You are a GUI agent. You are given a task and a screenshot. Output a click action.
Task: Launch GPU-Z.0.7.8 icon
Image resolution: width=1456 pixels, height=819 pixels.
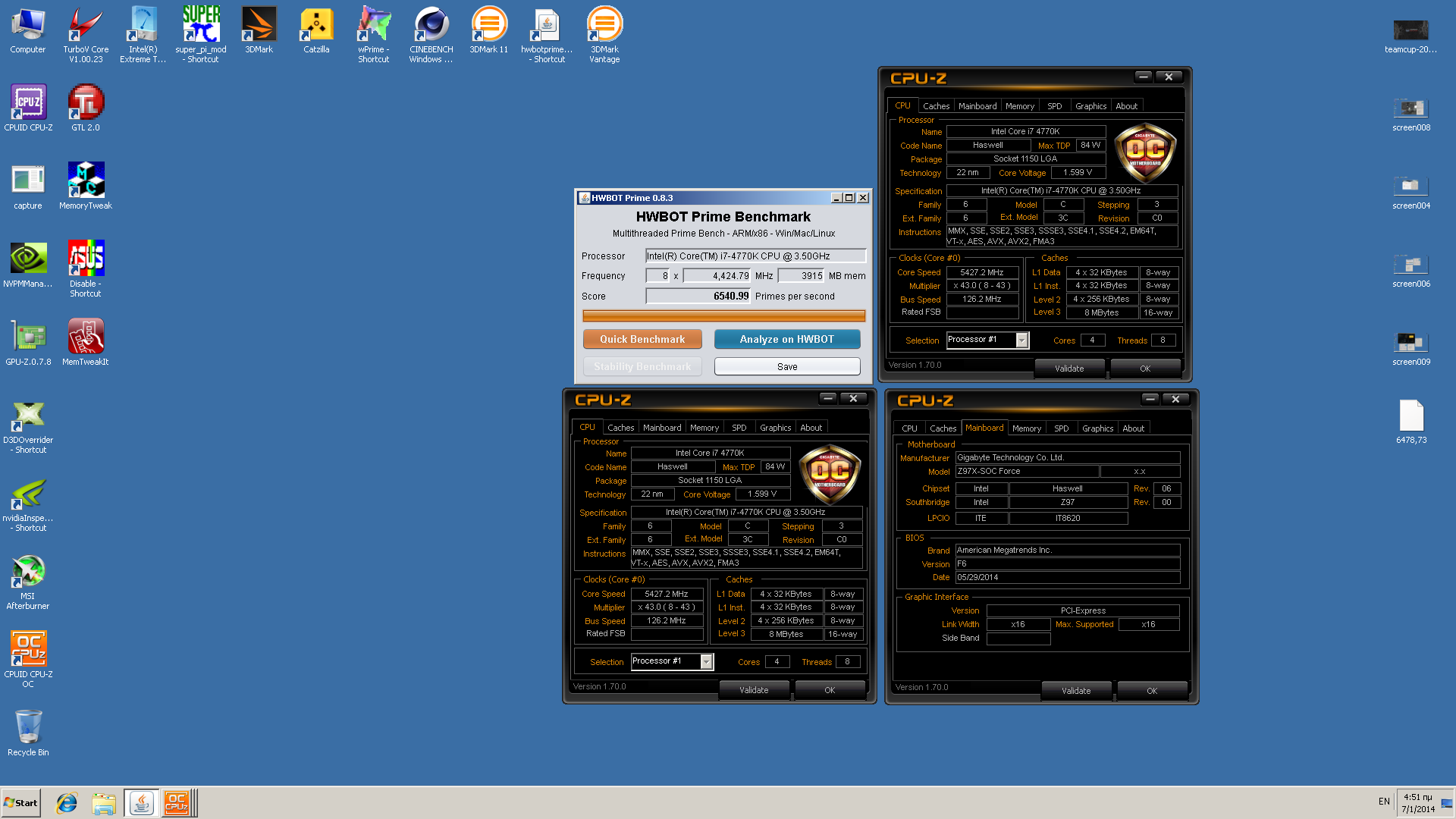click(28, 343)
